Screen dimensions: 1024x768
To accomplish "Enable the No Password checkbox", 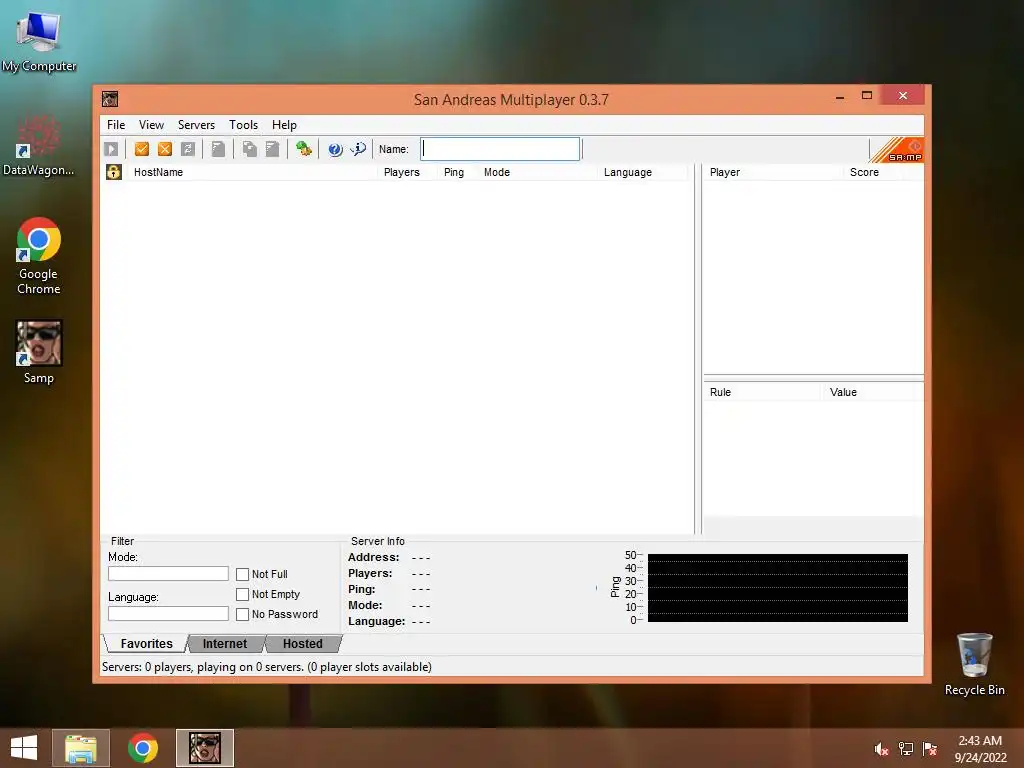I will (x=242, y=615).
